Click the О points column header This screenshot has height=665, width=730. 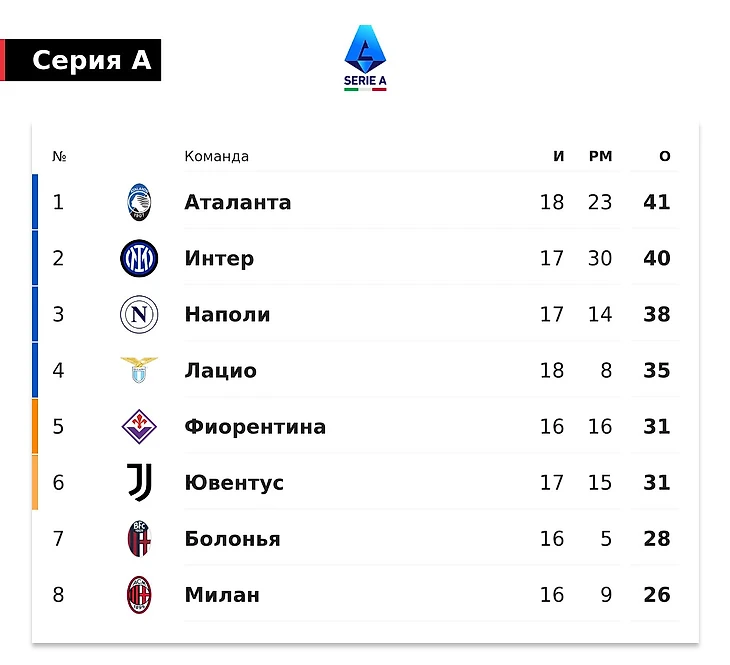click(x=665, y=156)
